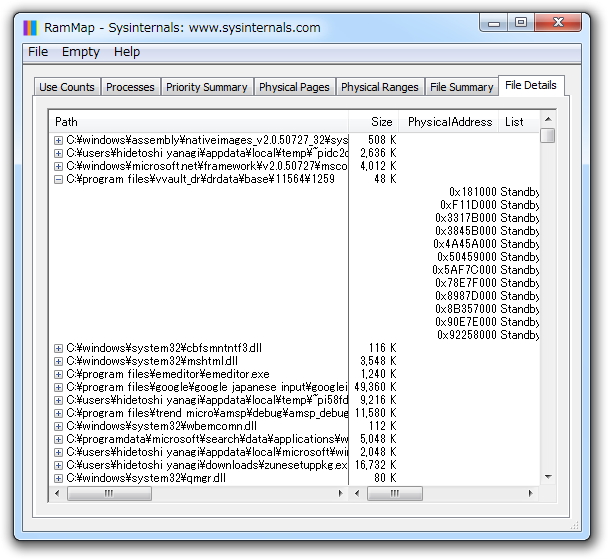
Task: Select the mshtml.dll file path
Action: 152,361
